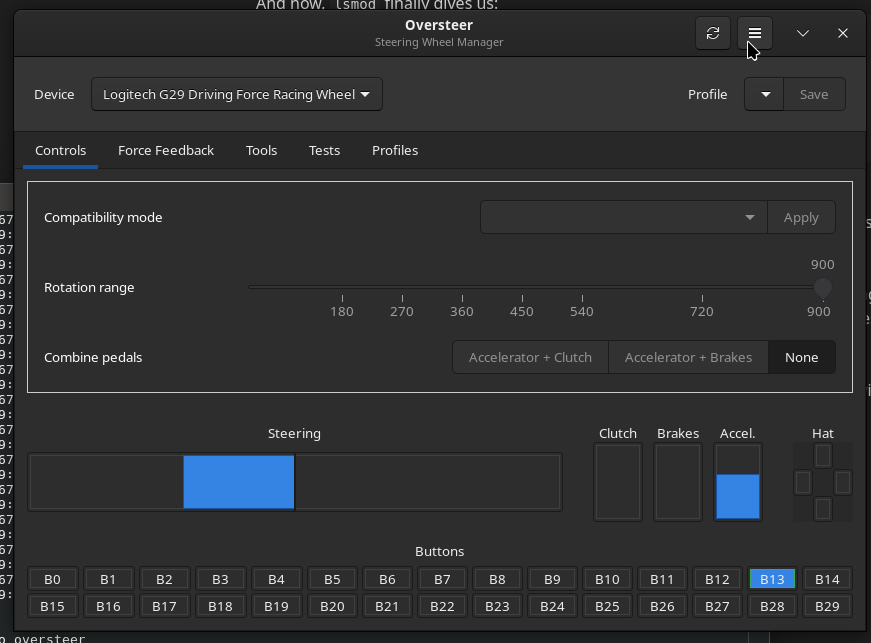This screenshot has height=643, width=871.
Task: Expand the Profile selection dropdown
Action: point(765,94)
